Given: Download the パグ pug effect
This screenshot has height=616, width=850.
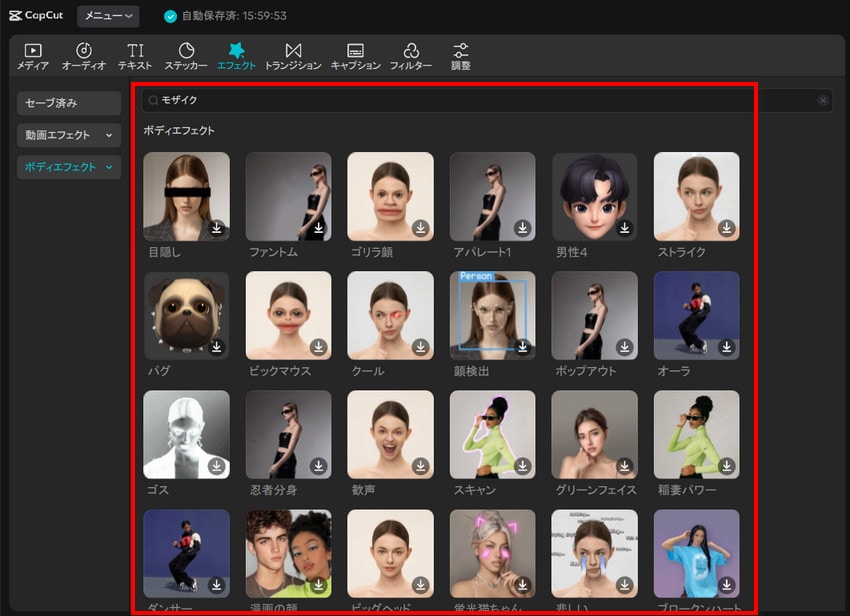Looking at the screenshot, I should (x=217, y=347).
